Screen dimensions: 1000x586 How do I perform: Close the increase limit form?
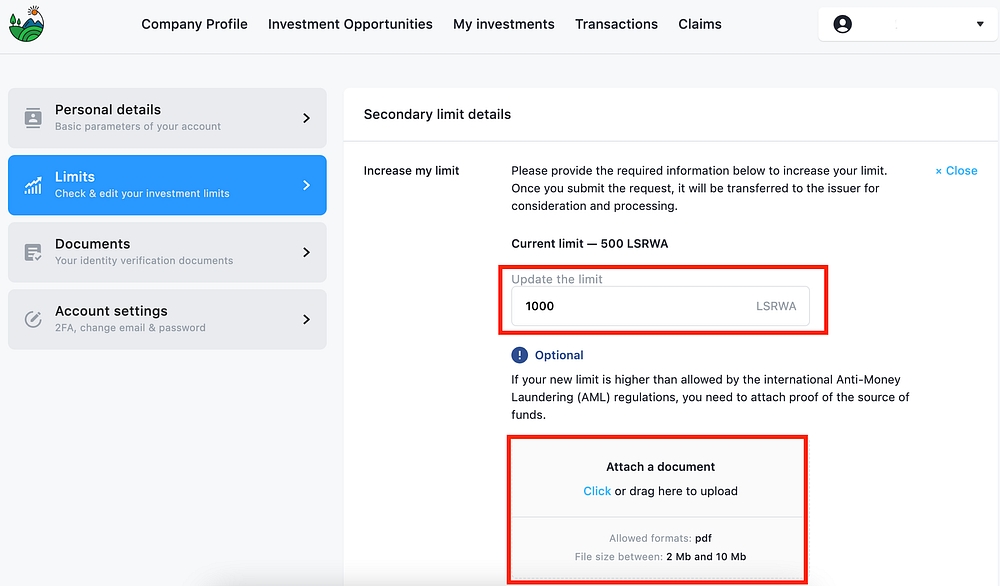point(956,171)
